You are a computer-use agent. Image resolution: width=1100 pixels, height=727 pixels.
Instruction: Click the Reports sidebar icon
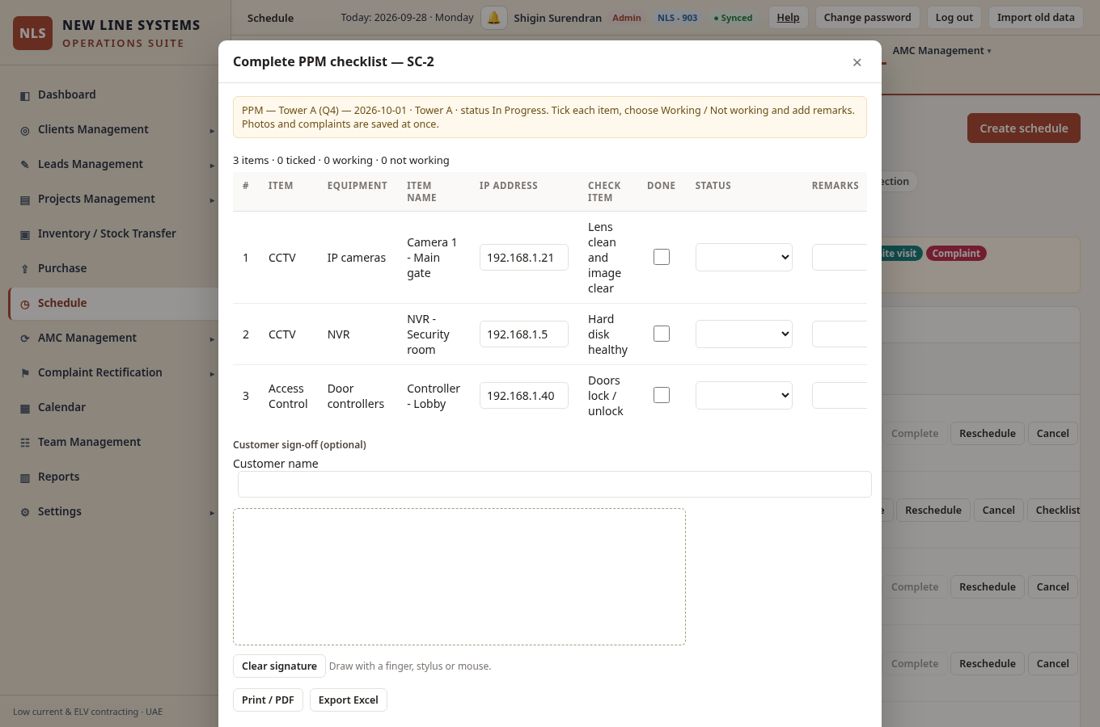pos(25,477)
